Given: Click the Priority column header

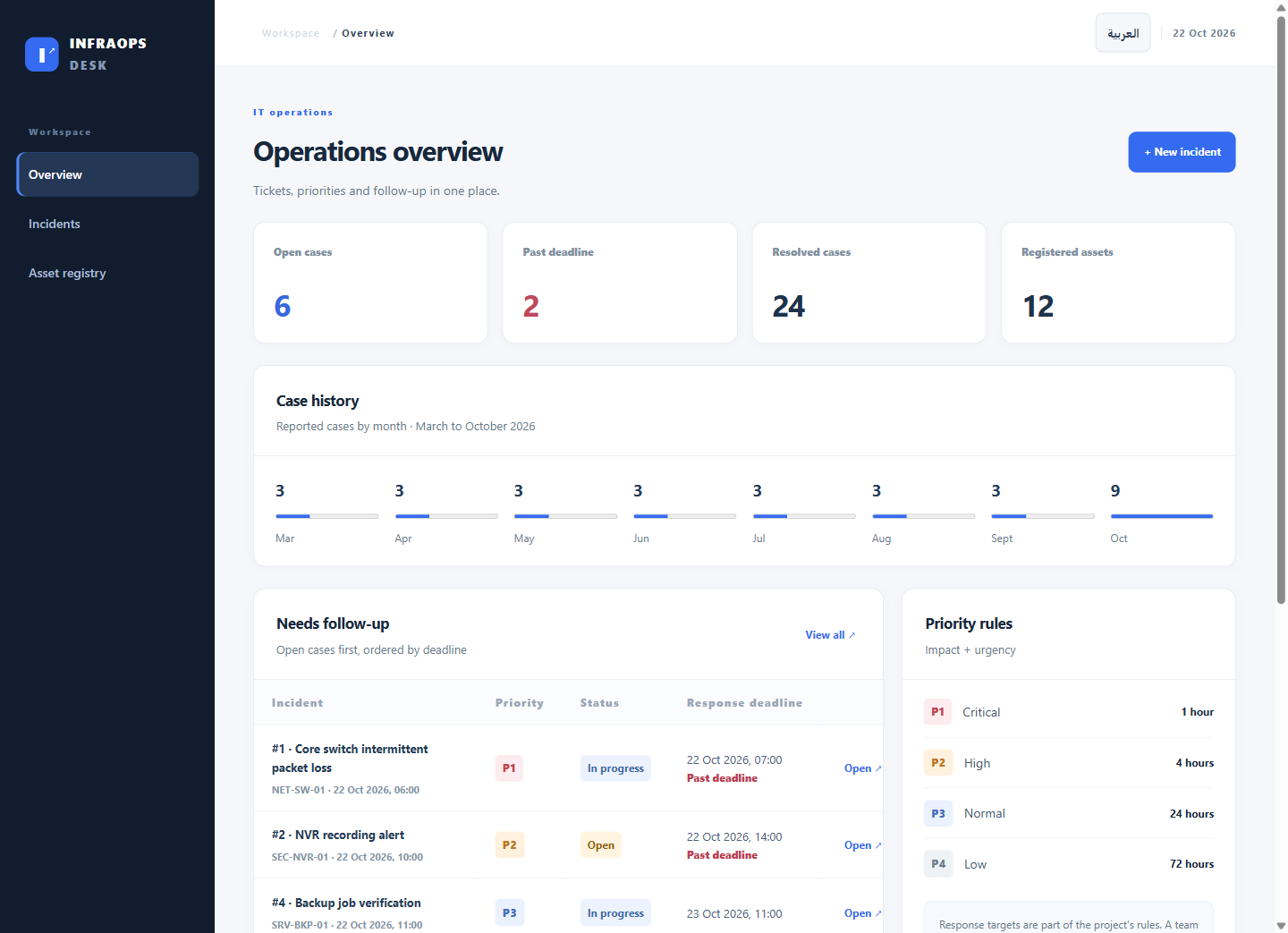Looking at the screenshot, I should (520, 703).
